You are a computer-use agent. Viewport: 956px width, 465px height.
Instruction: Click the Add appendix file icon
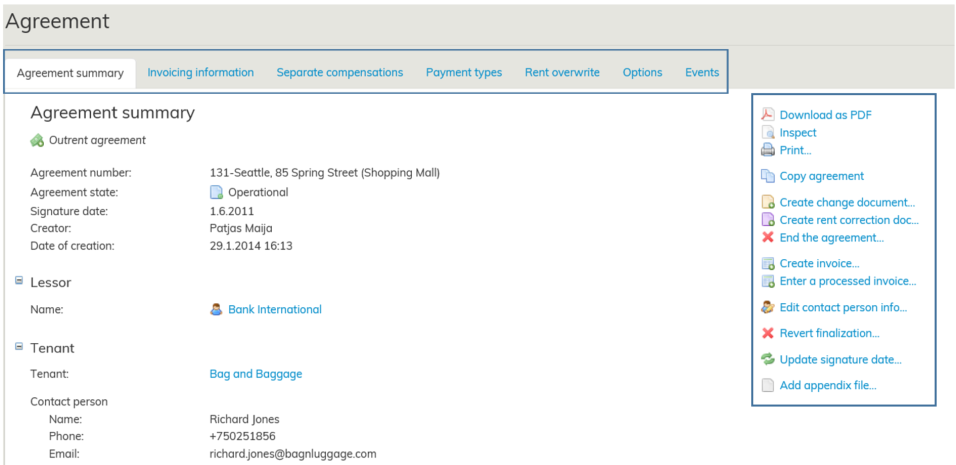coord(767,386)
